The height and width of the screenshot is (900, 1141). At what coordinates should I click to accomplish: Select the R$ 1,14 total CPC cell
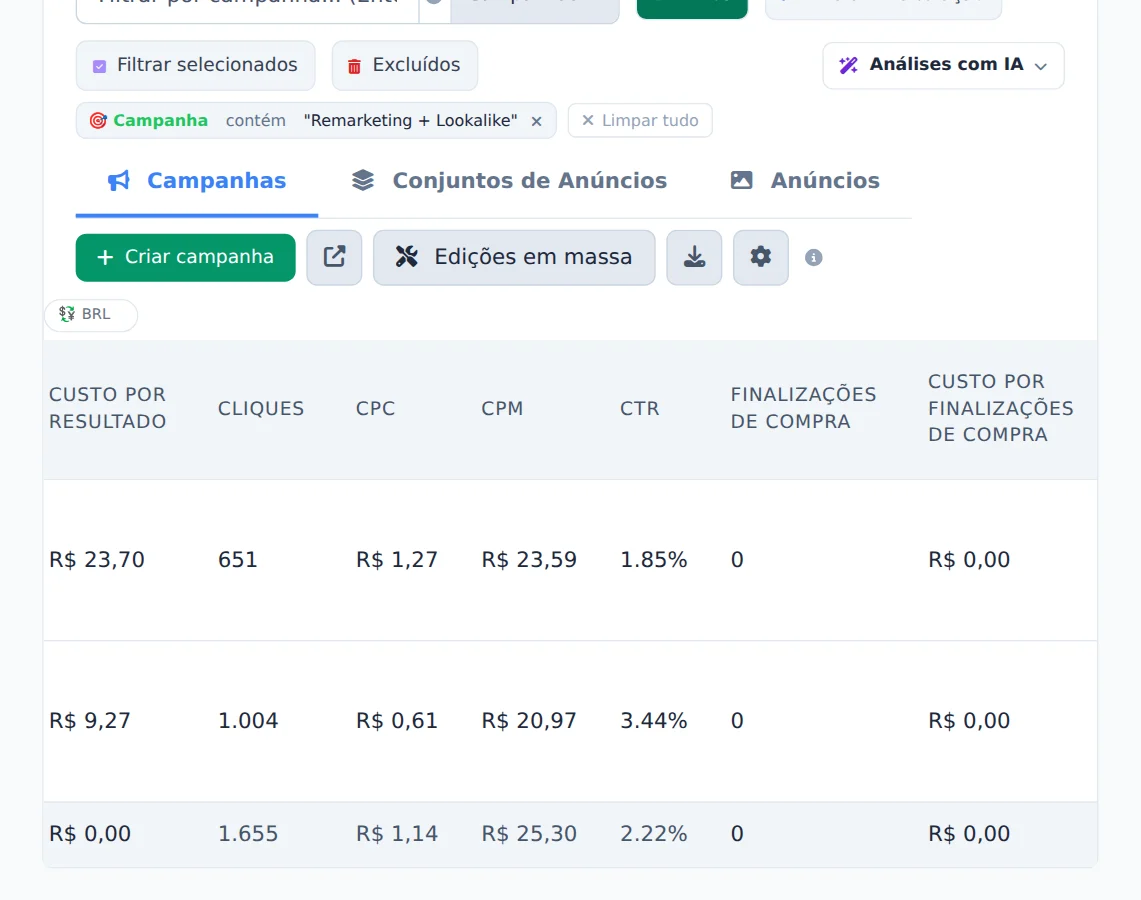pyautogui.click(x=397, y=834)
